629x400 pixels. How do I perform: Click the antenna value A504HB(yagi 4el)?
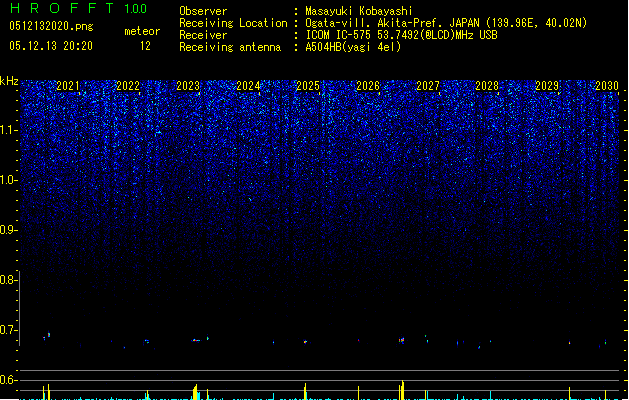click(353, 47)
